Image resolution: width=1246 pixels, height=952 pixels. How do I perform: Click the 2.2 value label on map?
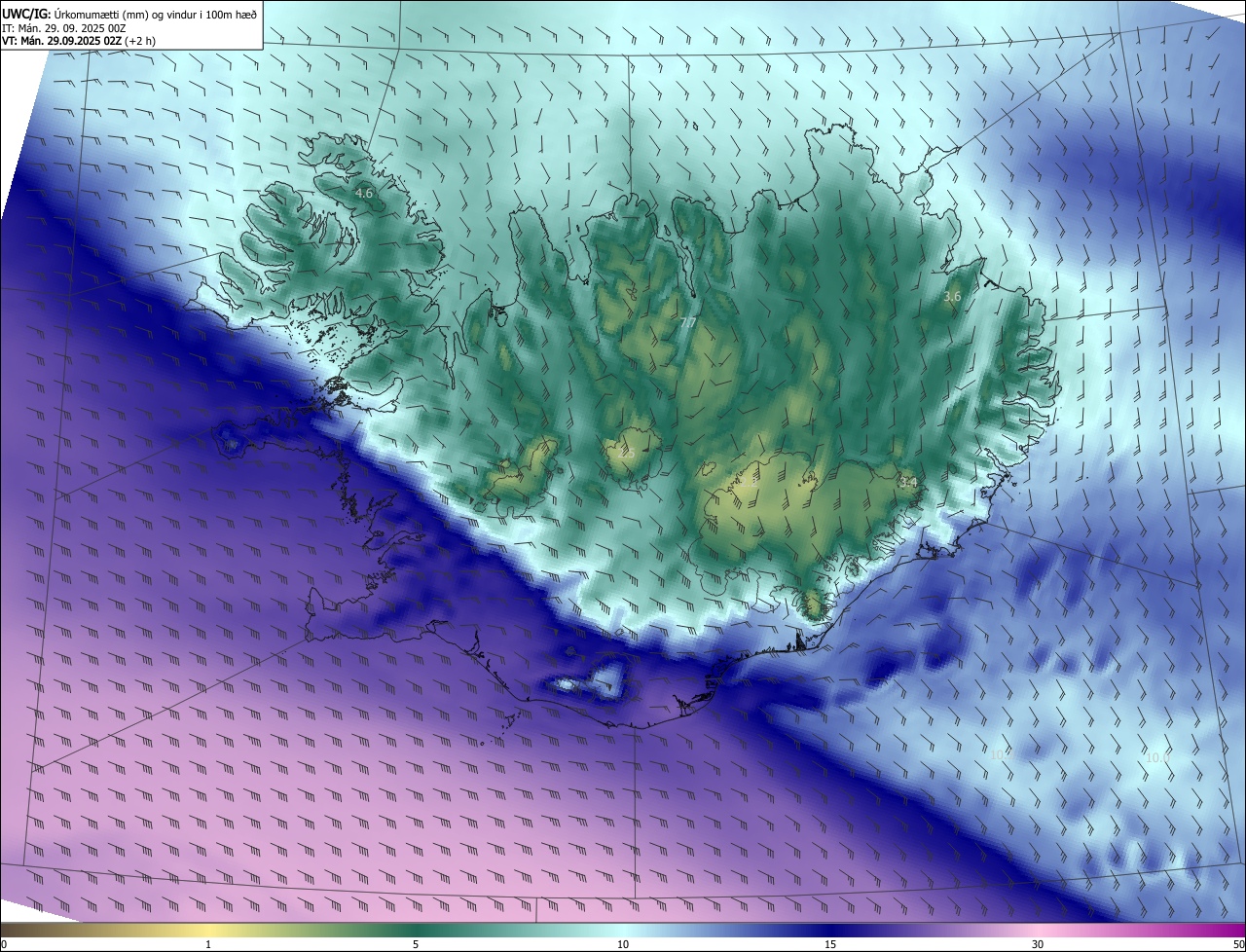pos(748,482)
